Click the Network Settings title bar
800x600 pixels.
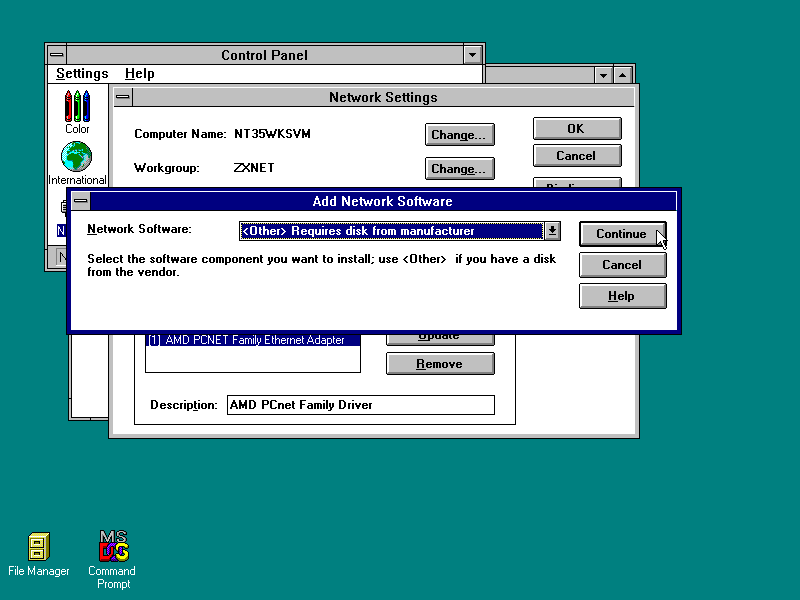pyautogui.click(x=383, y=97)
